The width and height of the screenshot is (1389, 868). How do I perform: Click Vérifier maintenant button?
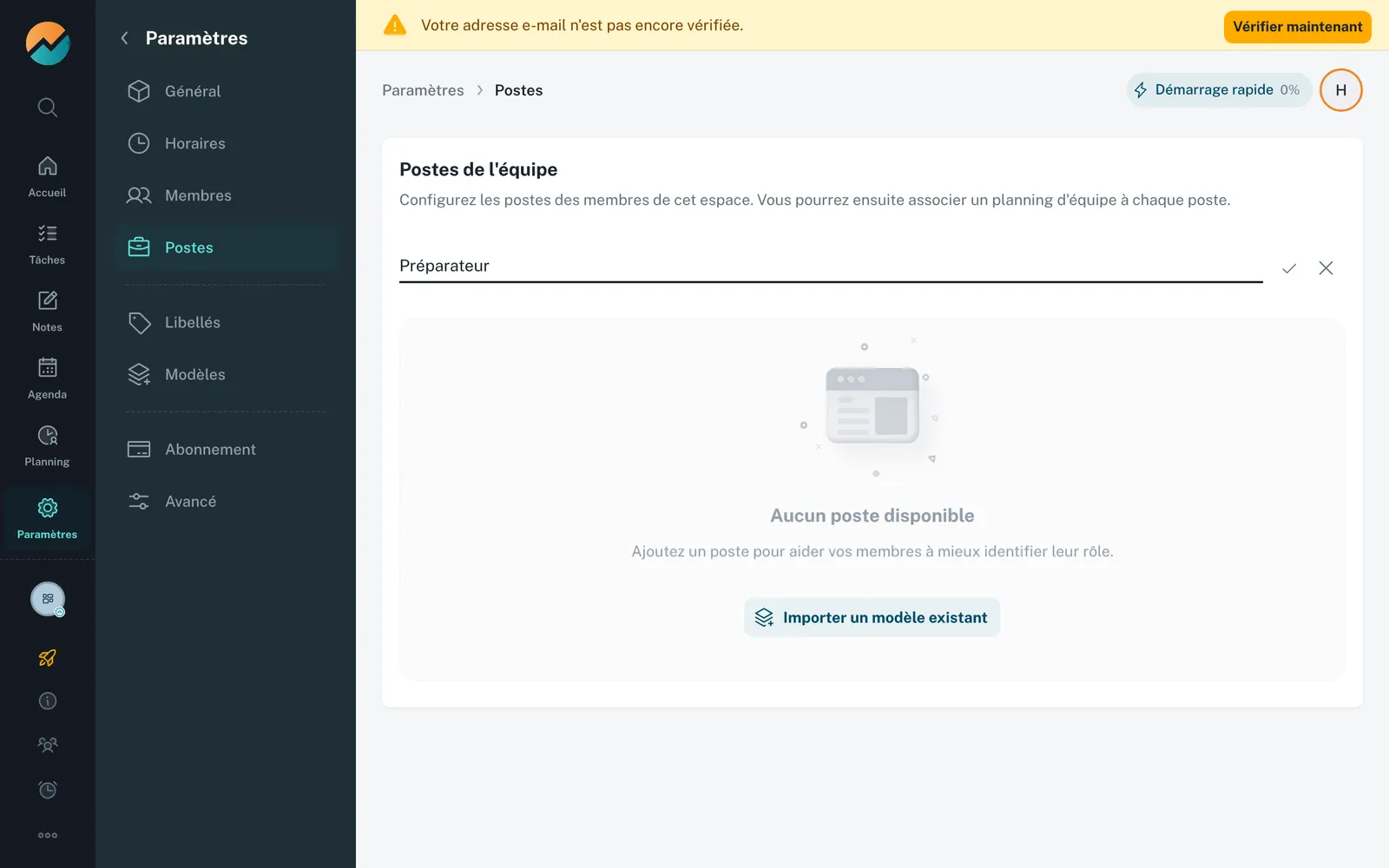click(1297, 27)
